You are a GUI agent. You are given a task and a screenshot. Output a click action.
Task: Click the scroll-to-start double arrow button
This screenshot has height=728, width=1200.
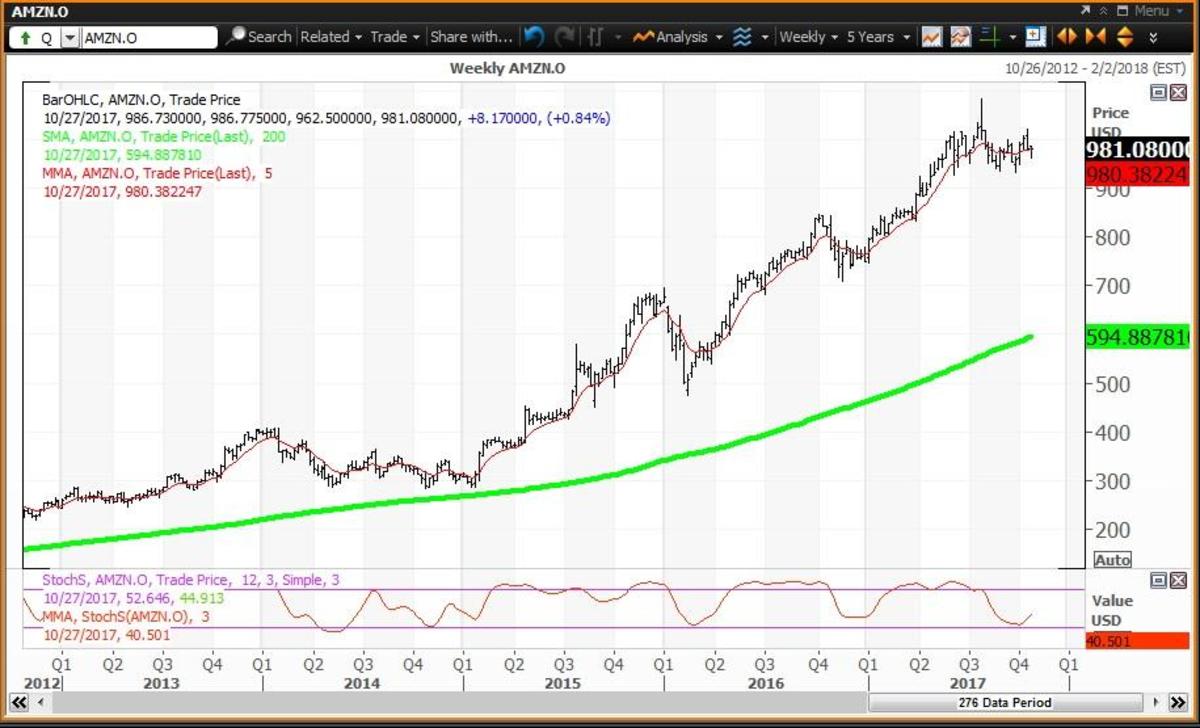click(x=17, y=703)
